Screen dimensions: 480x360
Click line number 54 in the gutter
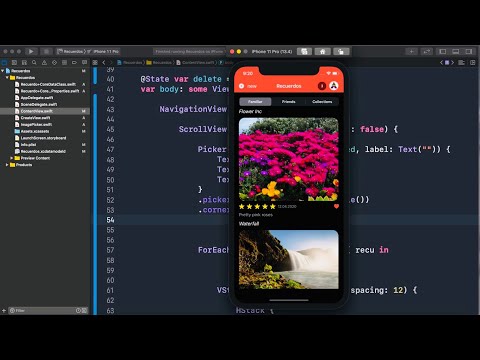[110, 220]
